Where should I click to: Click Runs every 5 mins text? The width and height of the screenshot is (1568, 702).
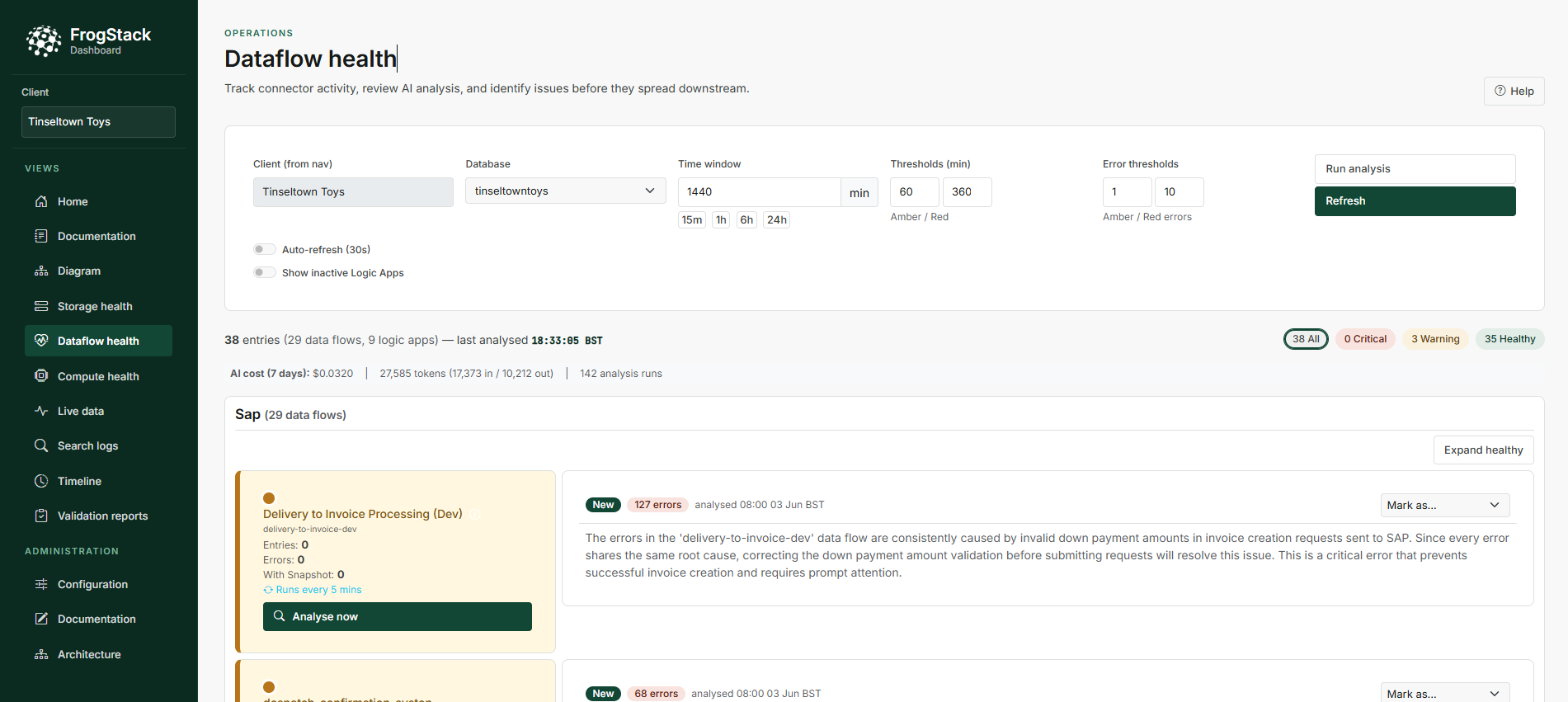pos(318,590)
